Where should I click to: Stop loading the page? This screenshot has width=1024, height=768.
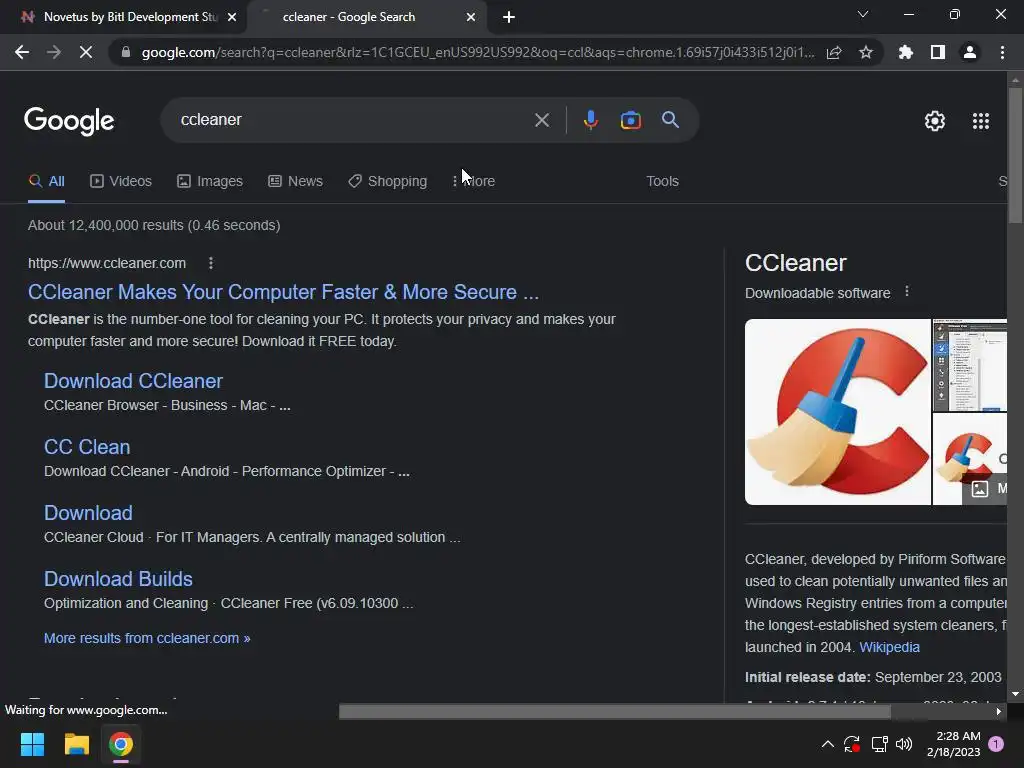point(86,52)
